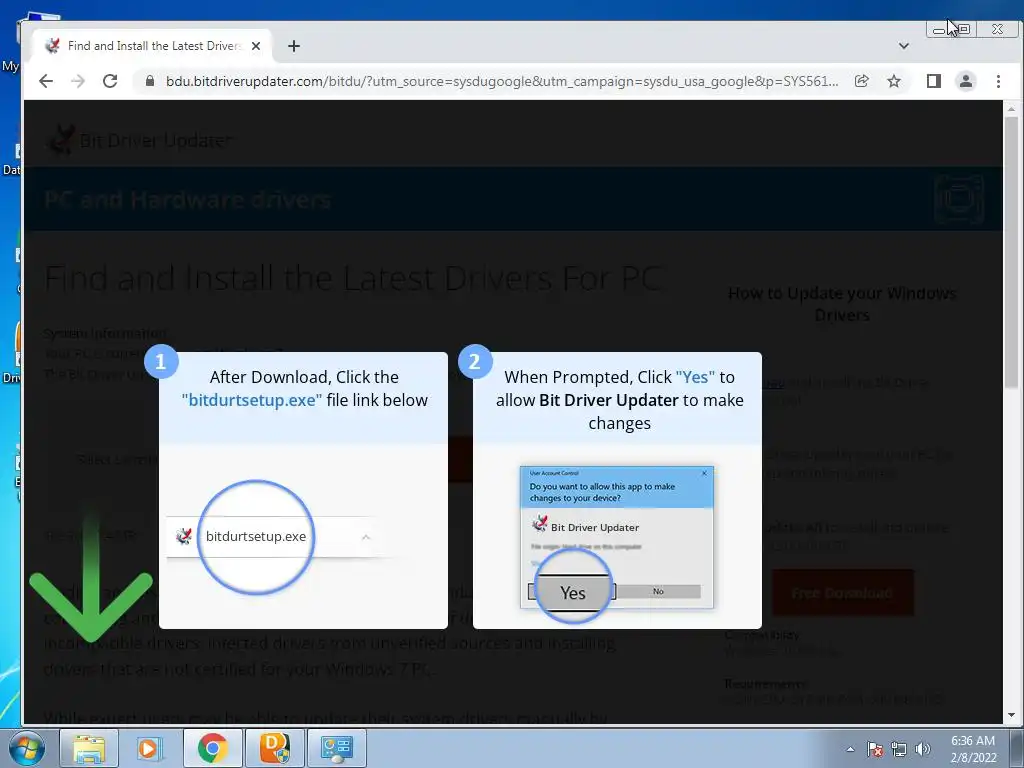Open Chrome three-dot menu

point(998,81)
